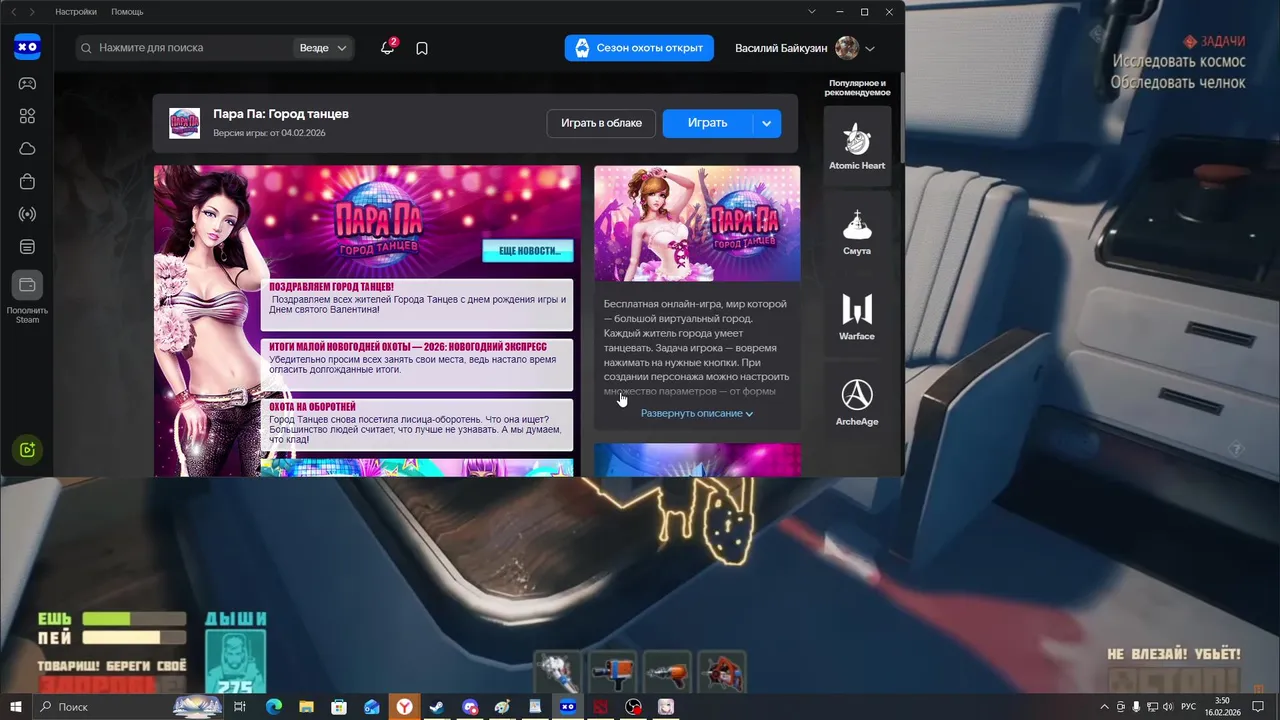Open ArcheAge in recommended list

coord(857,402)
